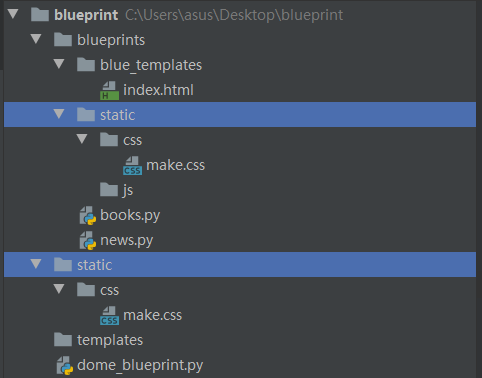
Task: Click the CSS icon of make.css in root static
Action: (109, 316)
